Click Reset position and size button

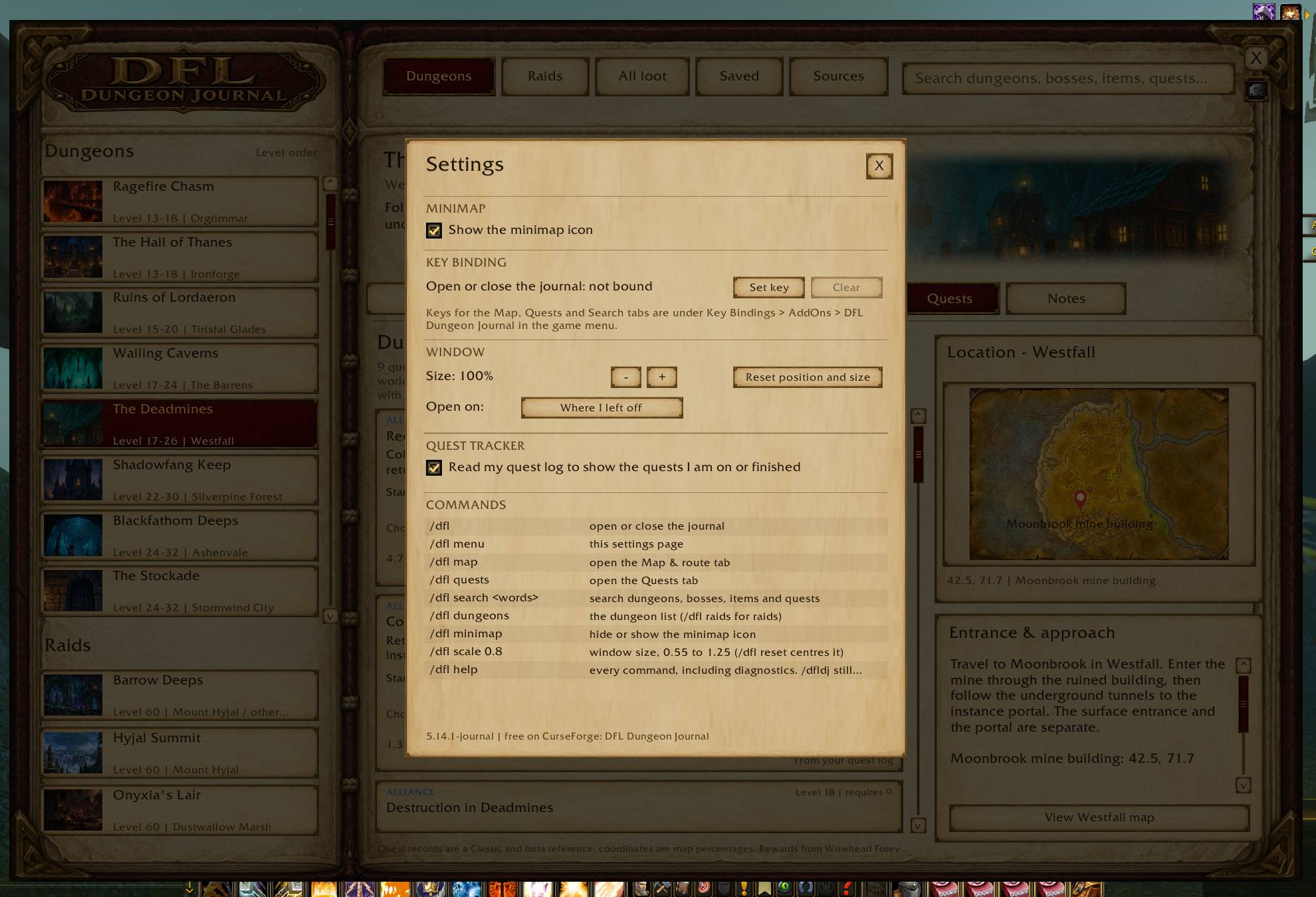tap(808, 377)
